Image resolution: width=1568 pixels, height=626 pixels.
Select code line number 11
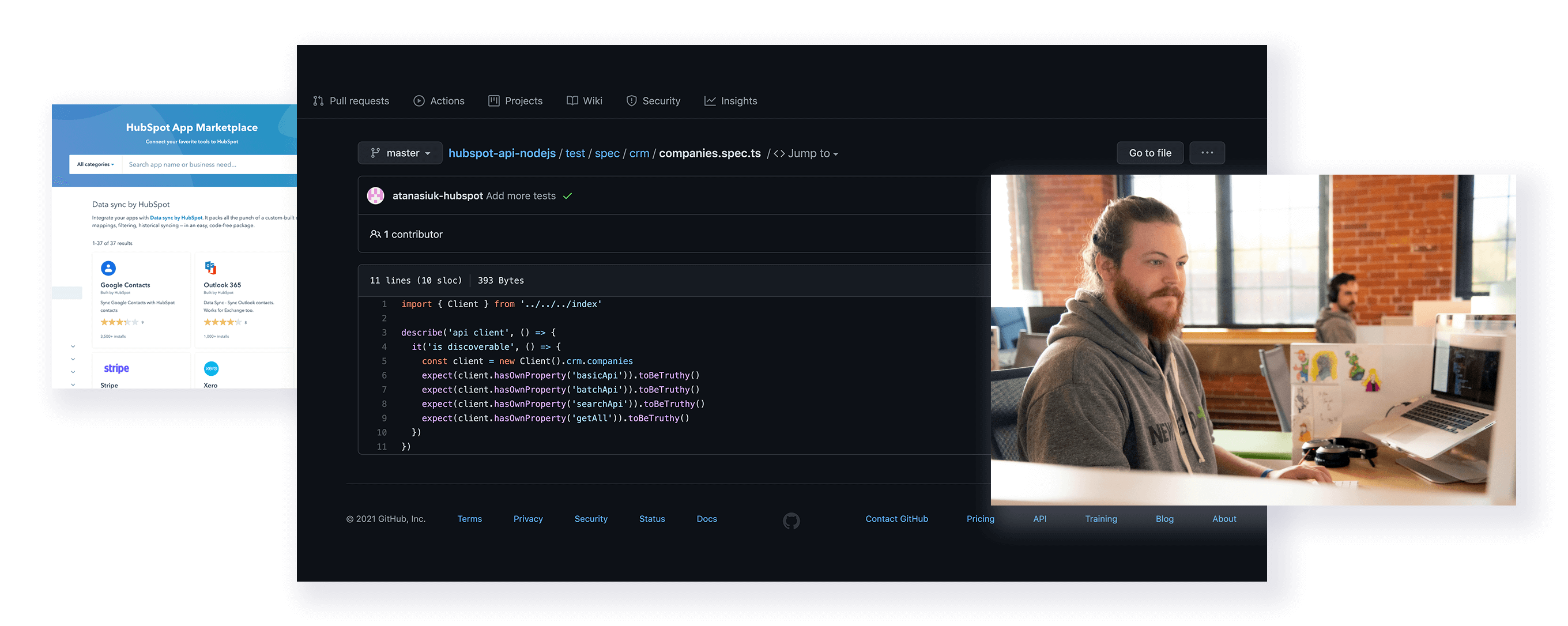pyautogui.click(x=382, y=447)
